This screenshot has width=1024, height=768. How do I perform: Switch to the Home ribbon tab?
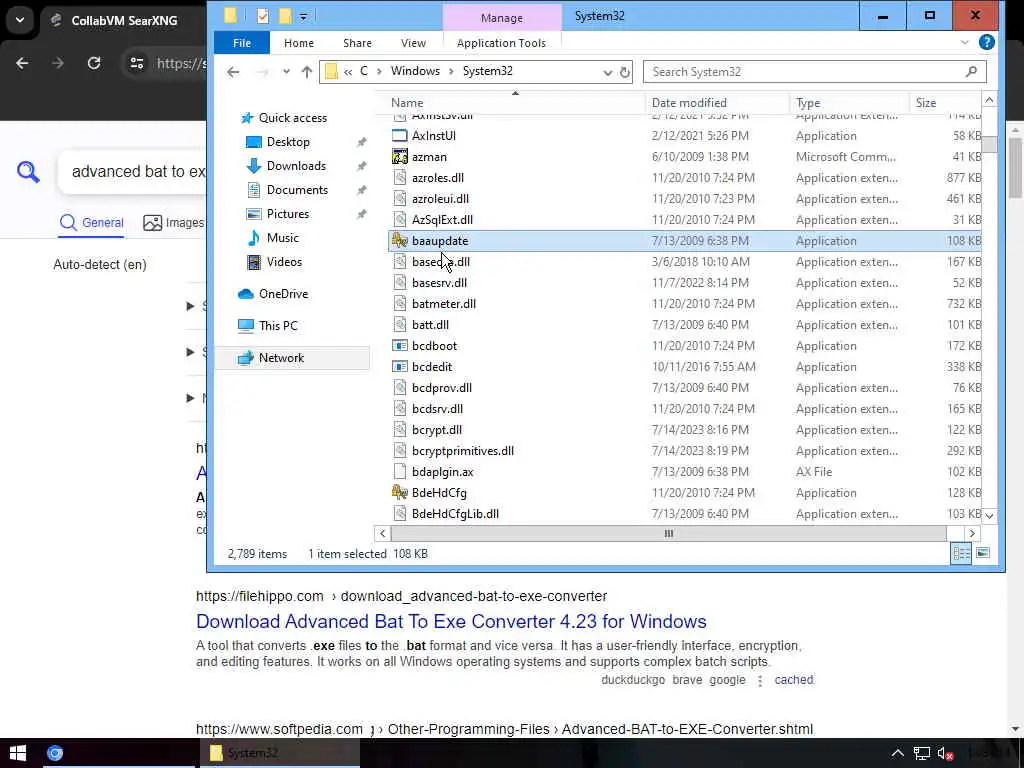[x=298, y=43]
